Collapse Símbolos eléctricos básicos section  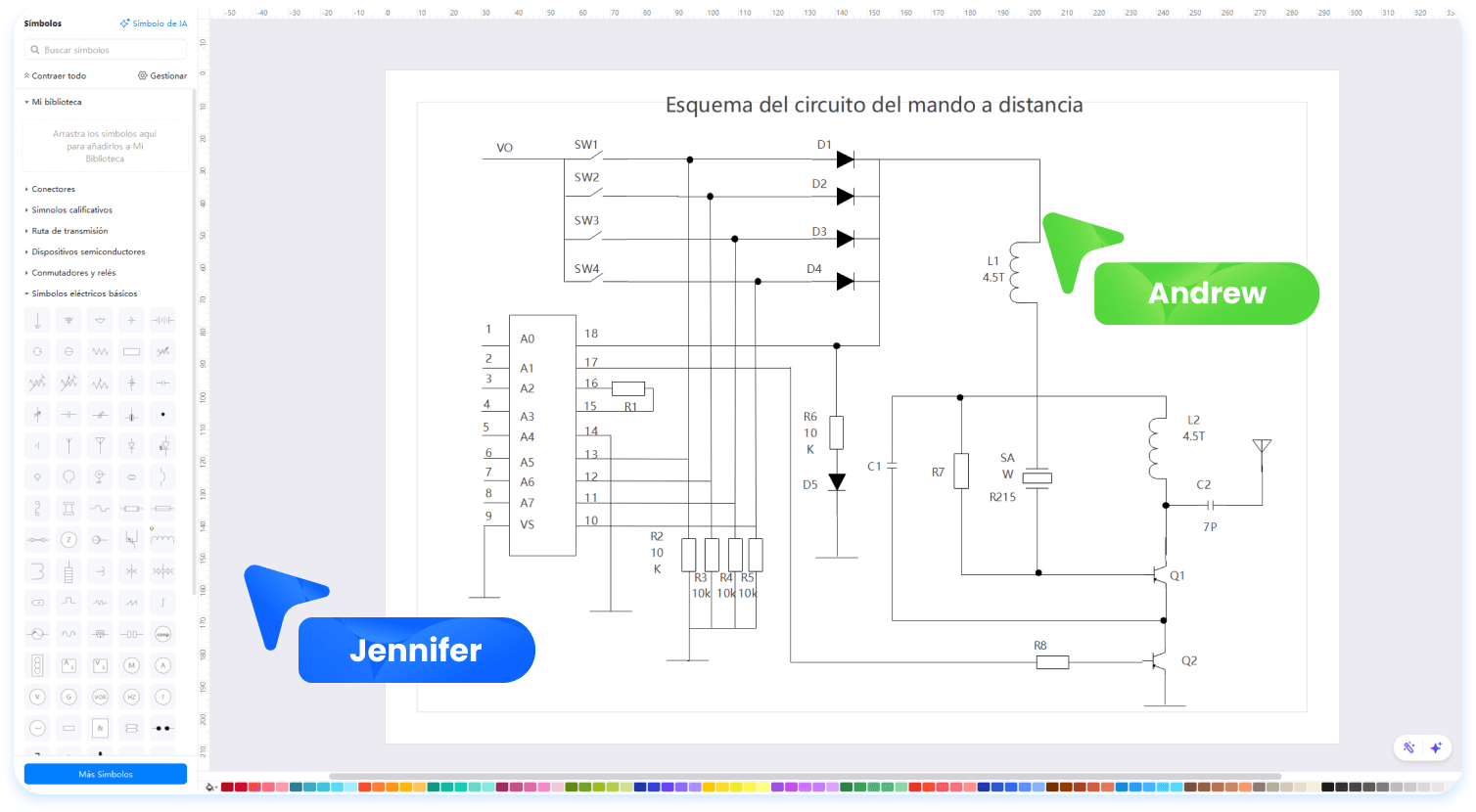click(x=83, y=293)
